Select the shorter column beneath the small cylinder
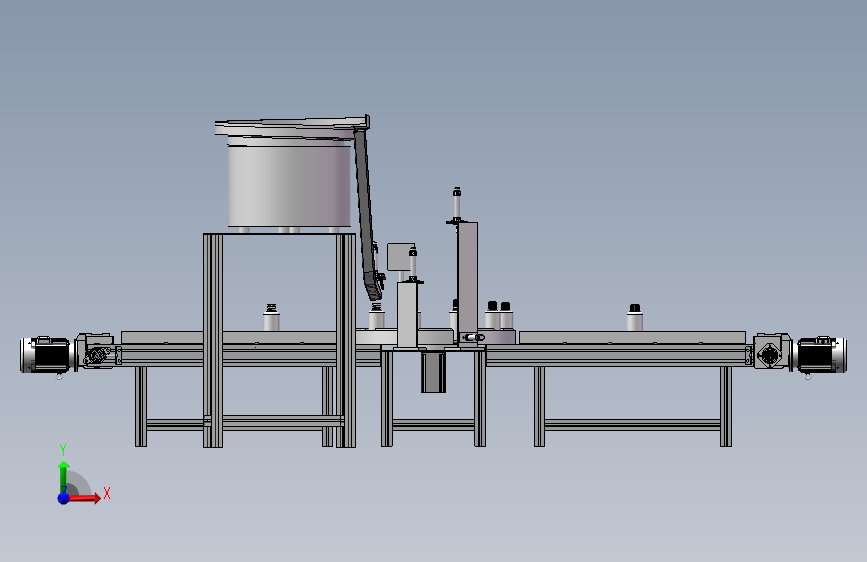867x562 pixels. 407,314
